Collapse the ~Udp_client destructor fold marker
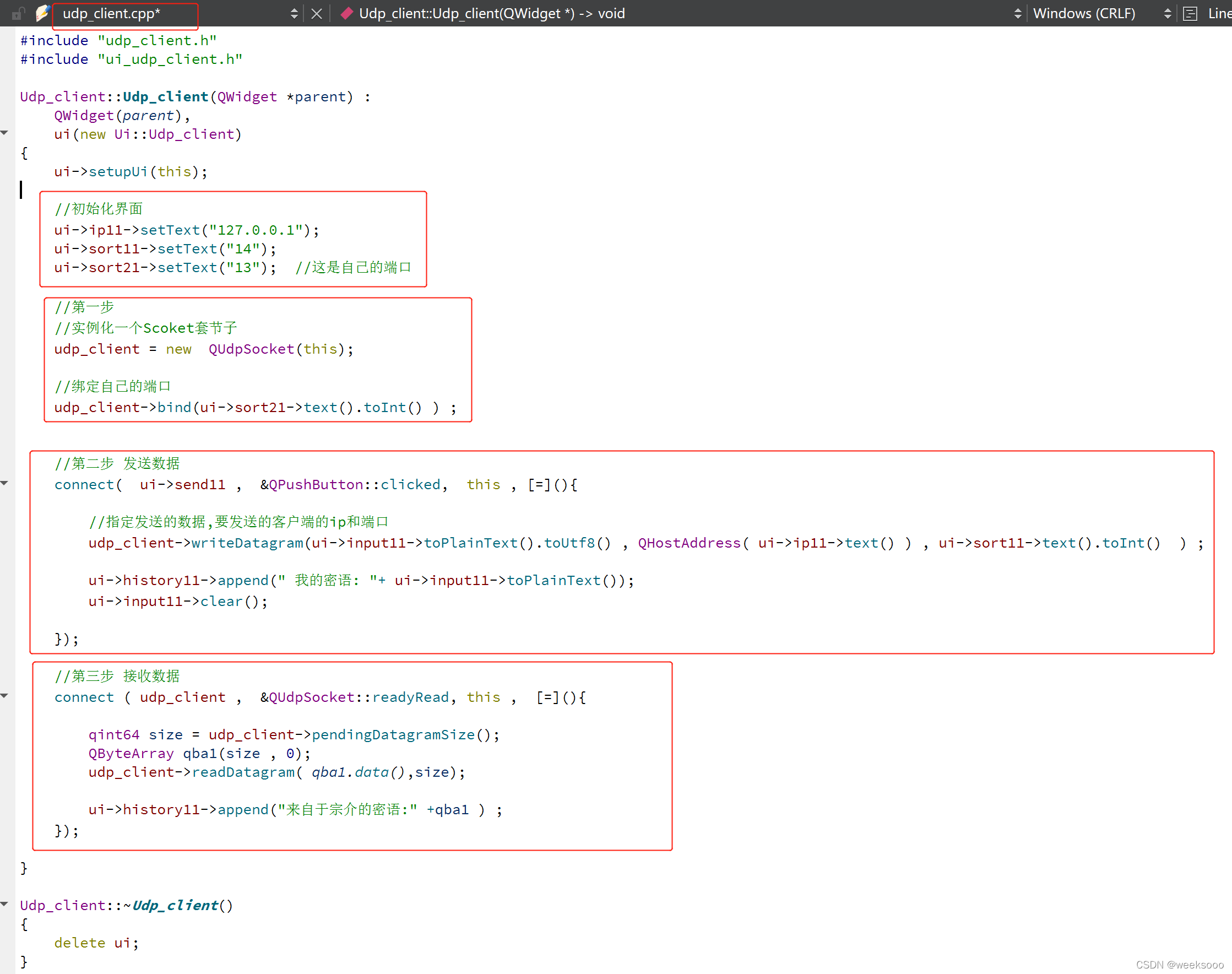 4,904
